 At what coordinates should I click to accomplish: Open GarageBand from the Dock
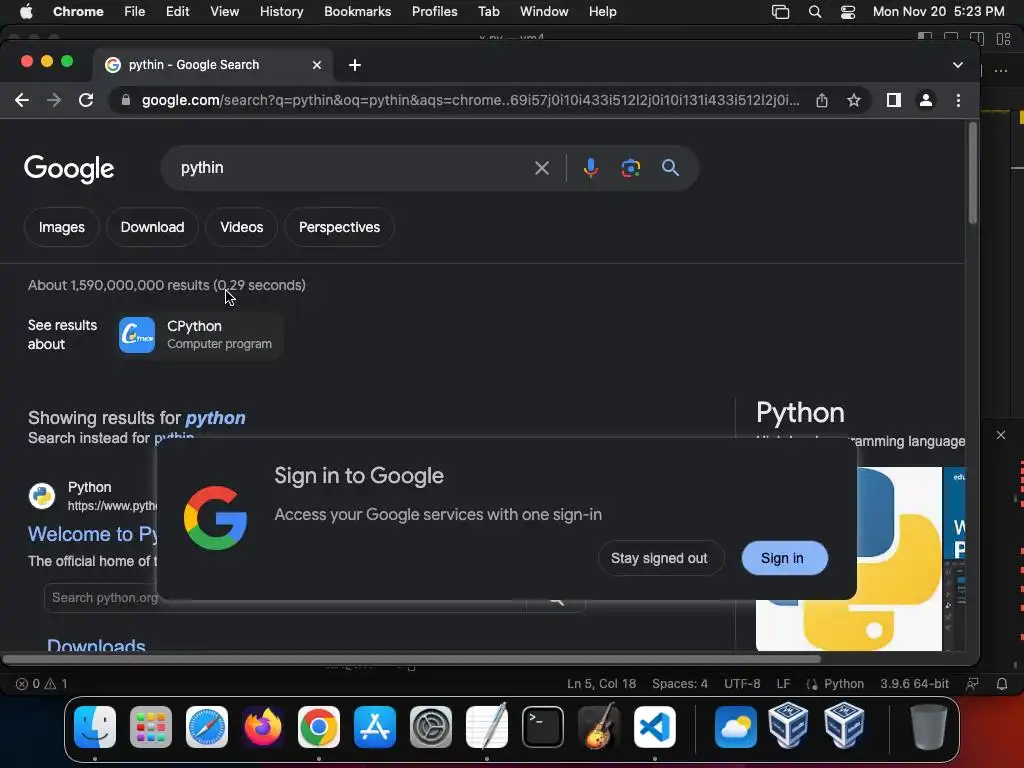pos(599,727)
